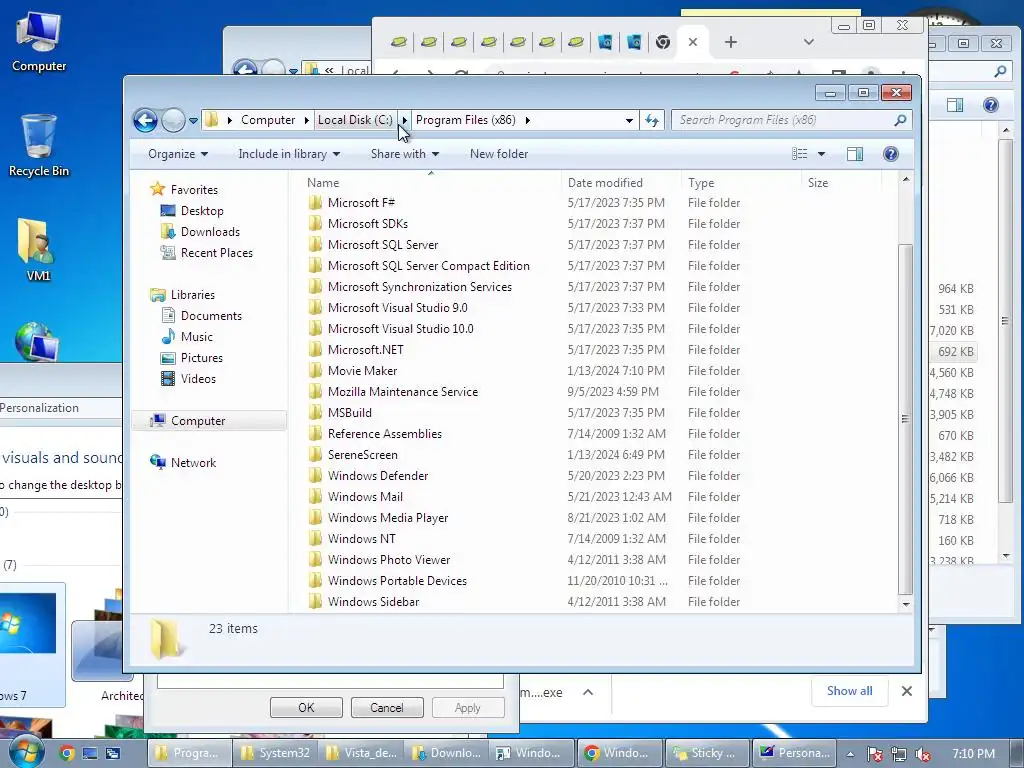Click the file list vertical scrollbar

(905, 419)
